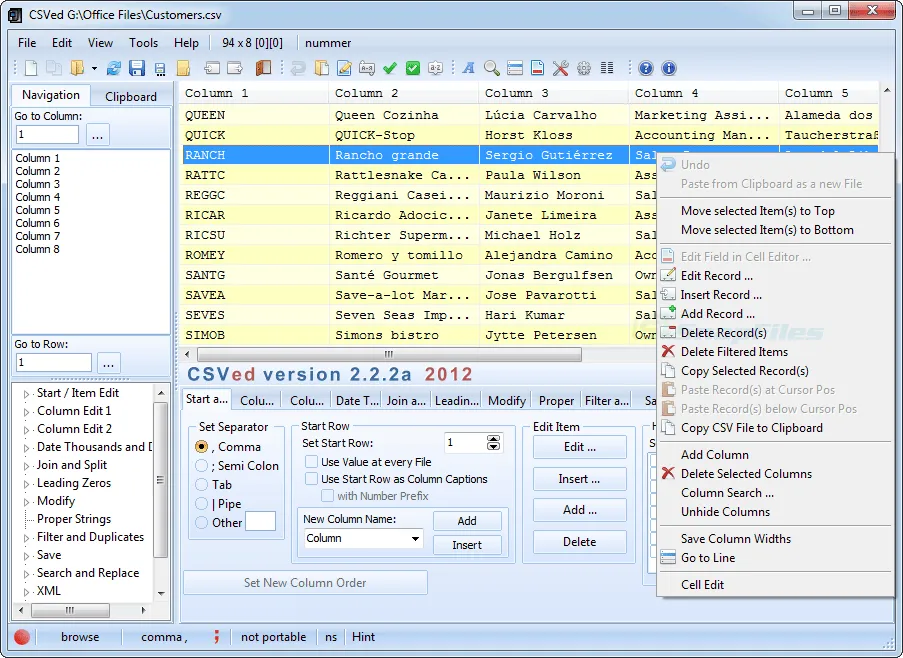The height and width of the screenshot is (658, 903).
Task: Open the Proper tab
Action: click(556, 400)
